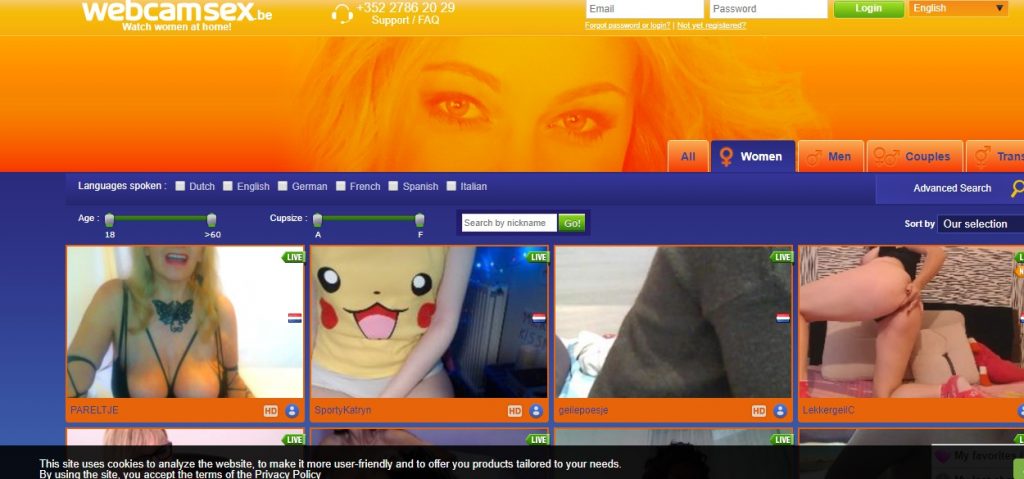
Task: Click the Age slider minimum handle at 18
Action: point(110,220)
